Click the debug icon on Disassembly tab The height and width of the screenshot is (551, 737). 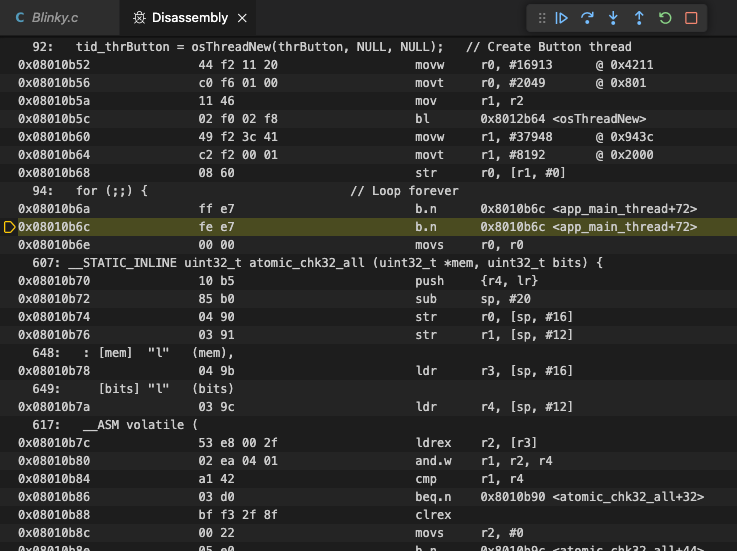(x=139, y=18)
